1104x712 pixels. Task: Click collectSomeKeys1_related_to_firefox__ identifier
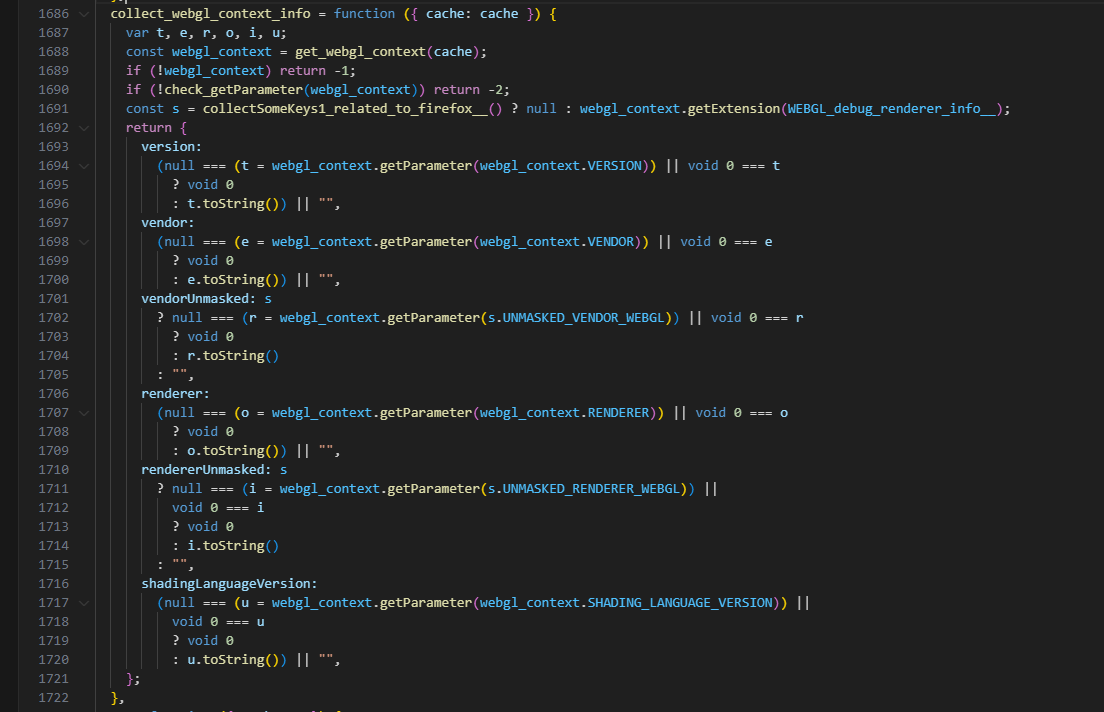point(345,109)
